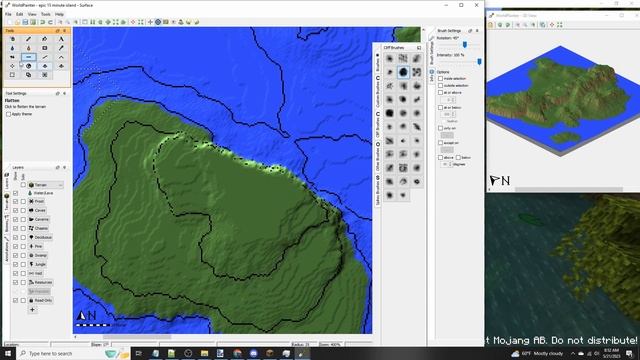This screenshot has height=360, width=640.
Task: Select the Sponge tool
Action: coord(45,48)
